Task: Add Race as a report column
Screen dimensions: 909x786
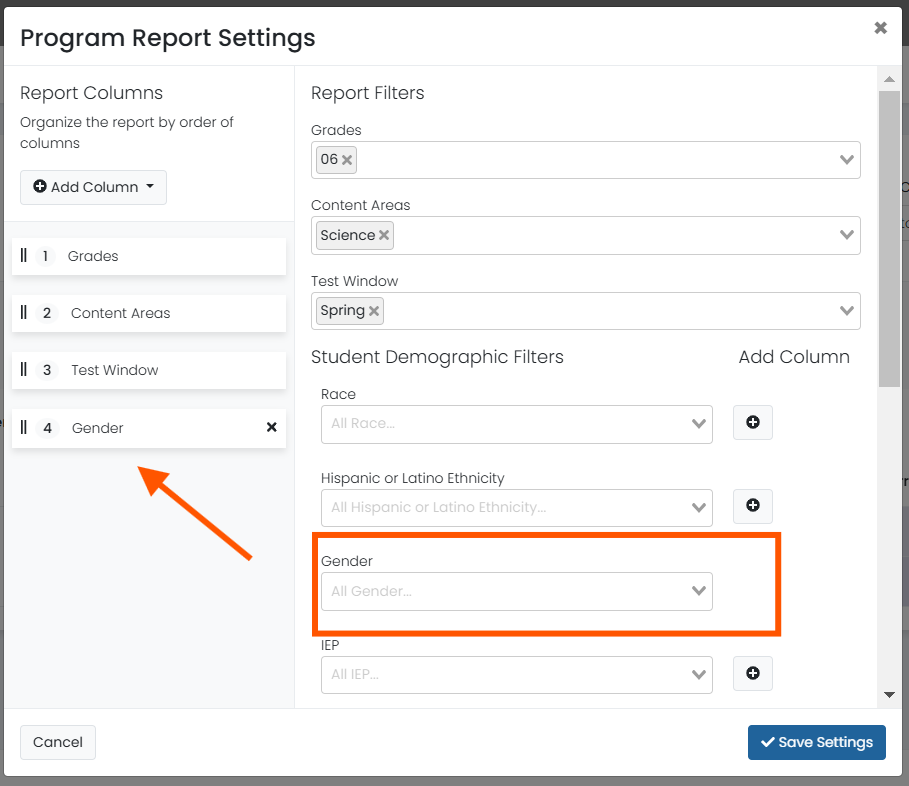Action: 752,423
